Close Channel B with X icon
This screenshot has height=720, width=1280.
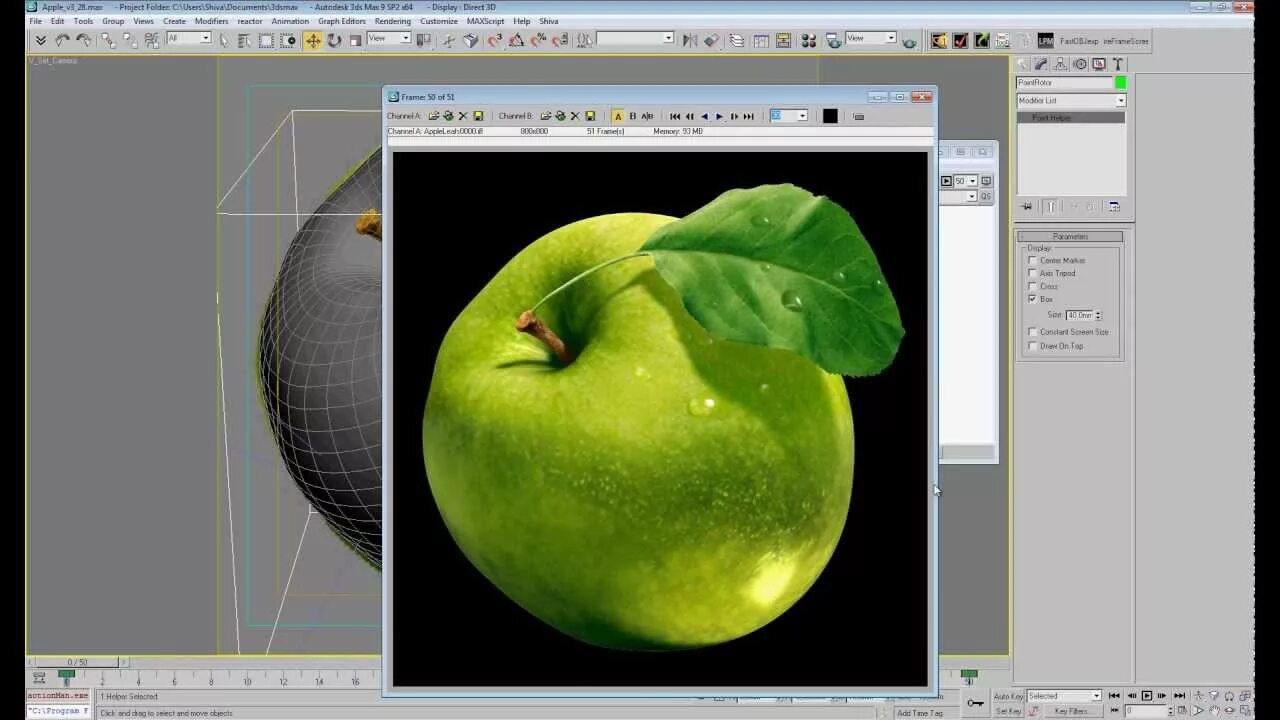click(x=575, y=116)
